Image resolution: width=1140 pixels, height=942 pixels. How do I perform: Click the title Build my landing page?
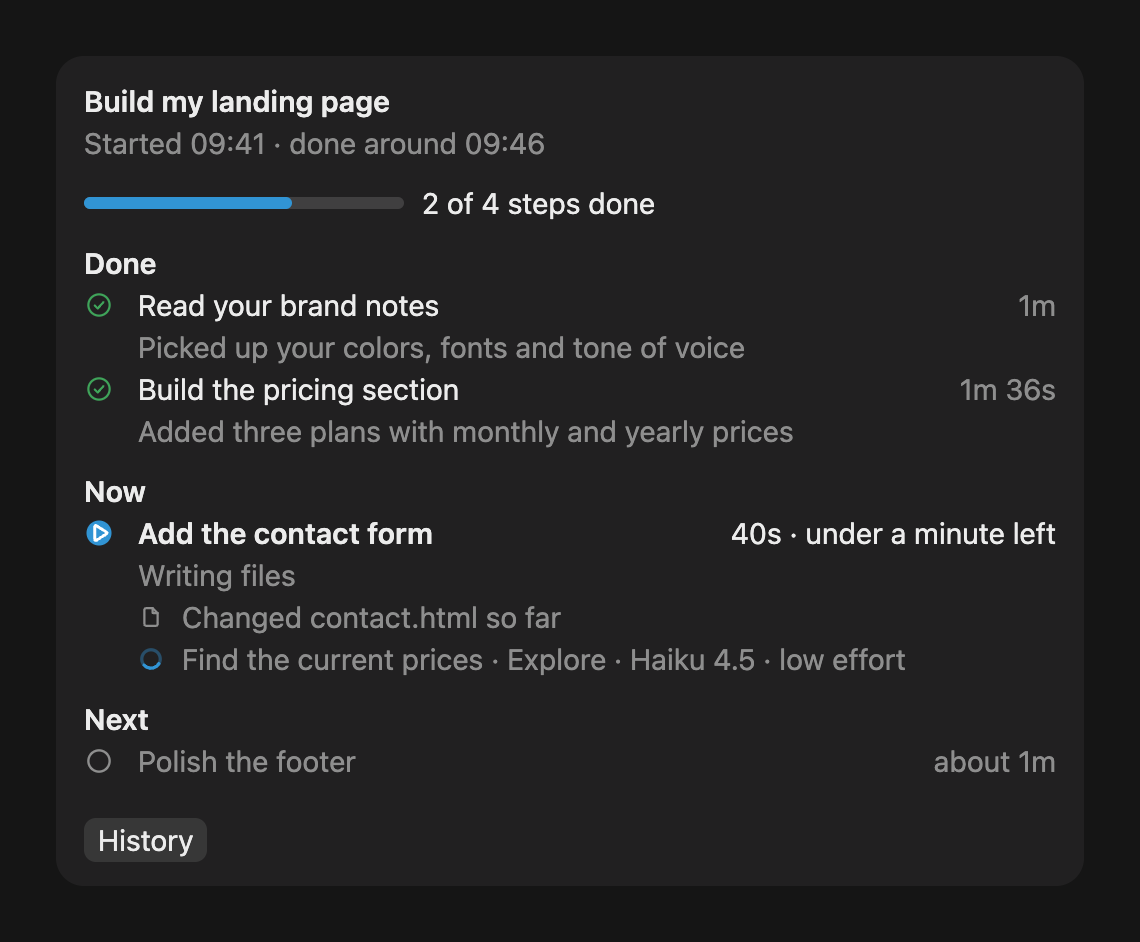(237, 102)
